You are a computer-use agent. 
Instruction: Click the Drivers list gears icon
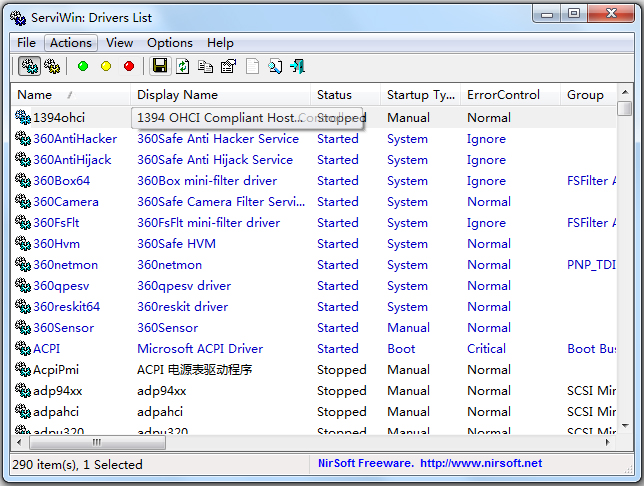tap(29, 66)
